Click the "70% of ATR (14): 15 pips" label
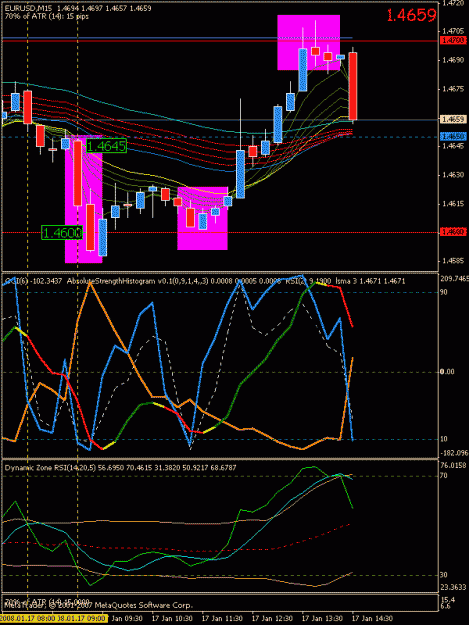This screenshot has height=625, width=469. pyautogui.click(x=47, y=16)
